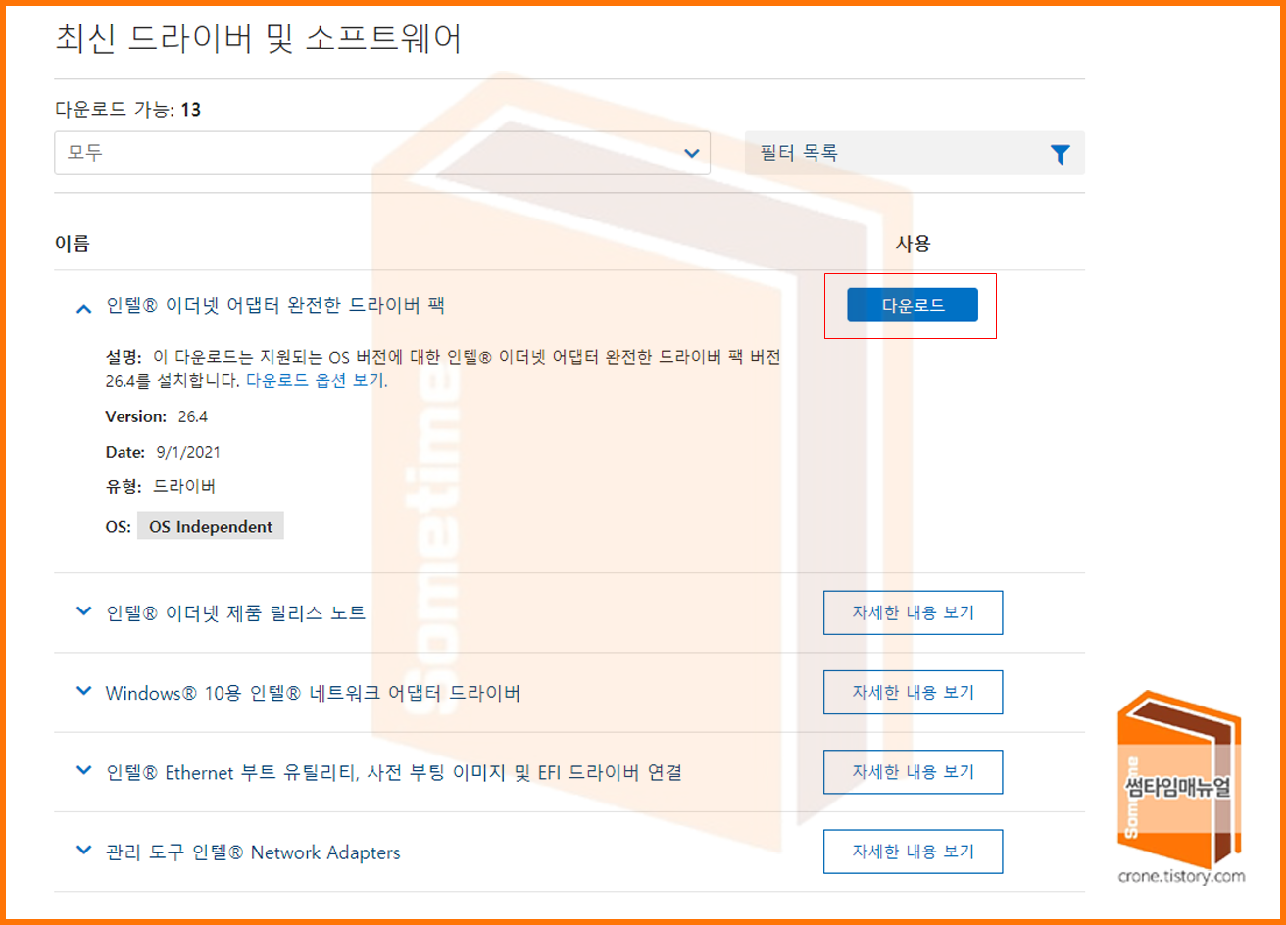Click the 이름 column header
The image size is (1286, 925).
pos(72,243)
